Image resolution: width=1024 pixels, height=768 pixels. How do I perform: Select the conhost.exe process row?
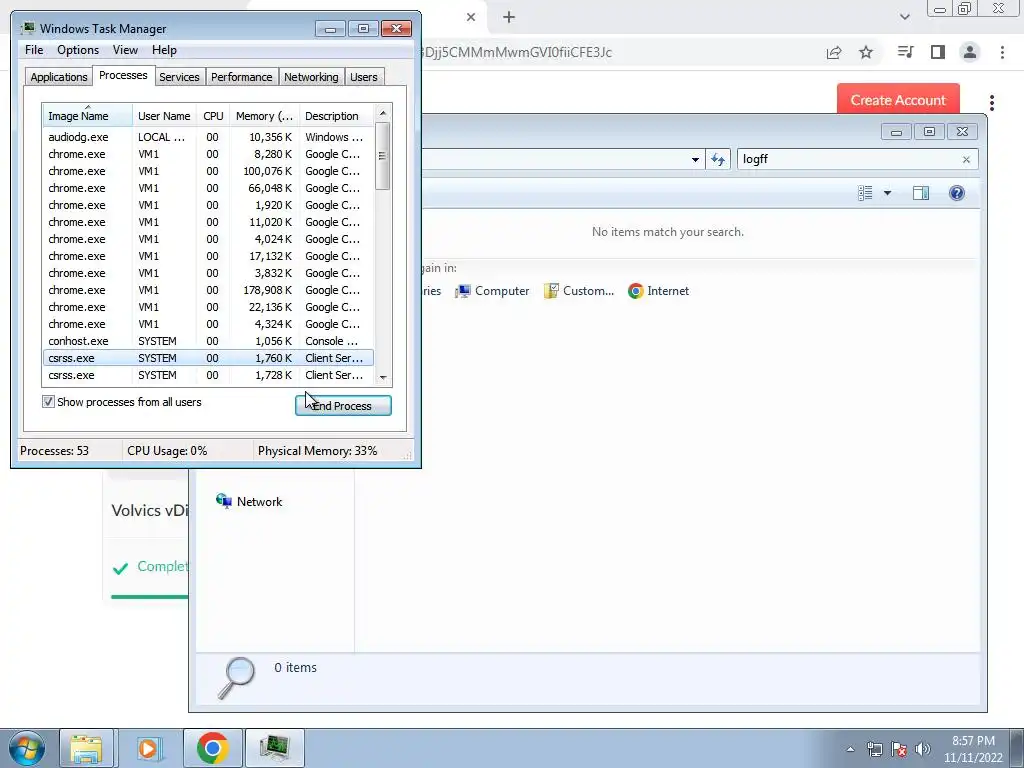(208, 341)
